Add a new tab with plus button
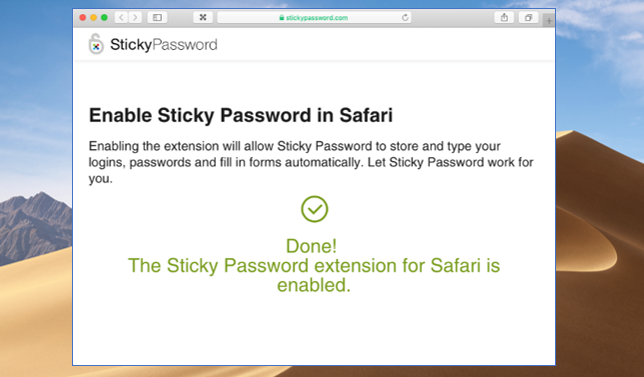 tap(549, 21)
